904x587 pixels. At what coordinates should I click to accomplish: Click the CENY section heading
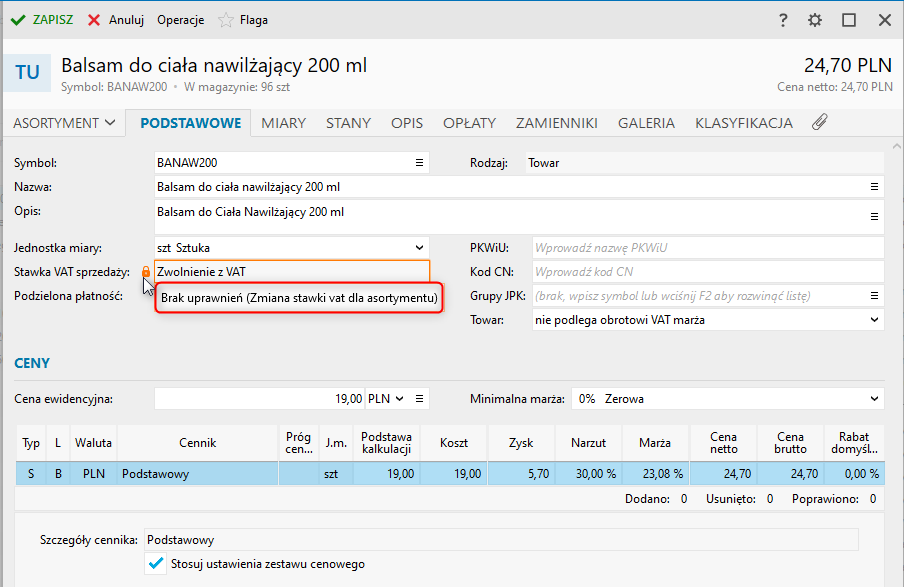[32, 363]
